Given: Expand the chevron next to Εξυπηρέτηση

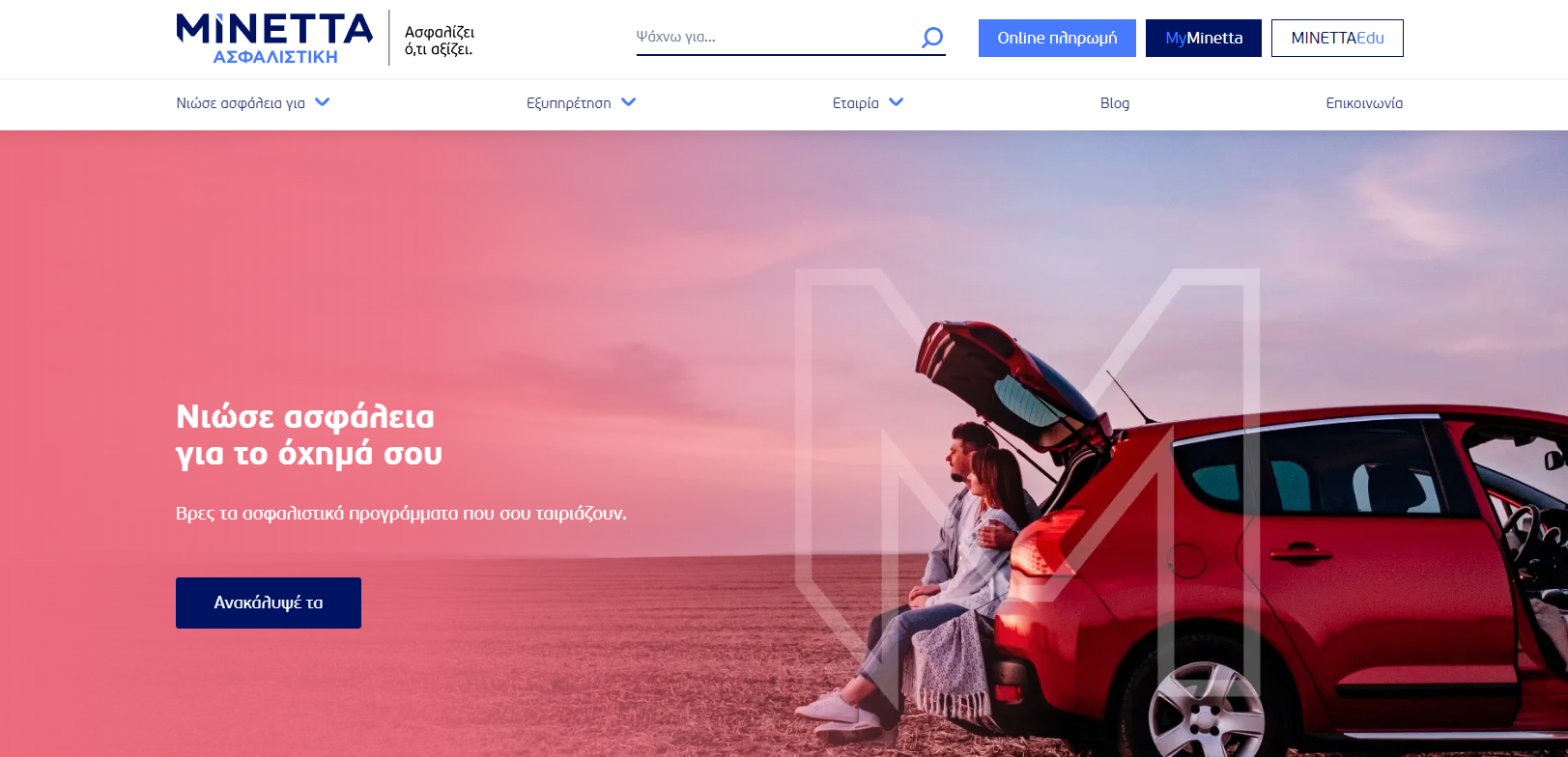Looking at the screenshot, I should (x=629, y=102).
